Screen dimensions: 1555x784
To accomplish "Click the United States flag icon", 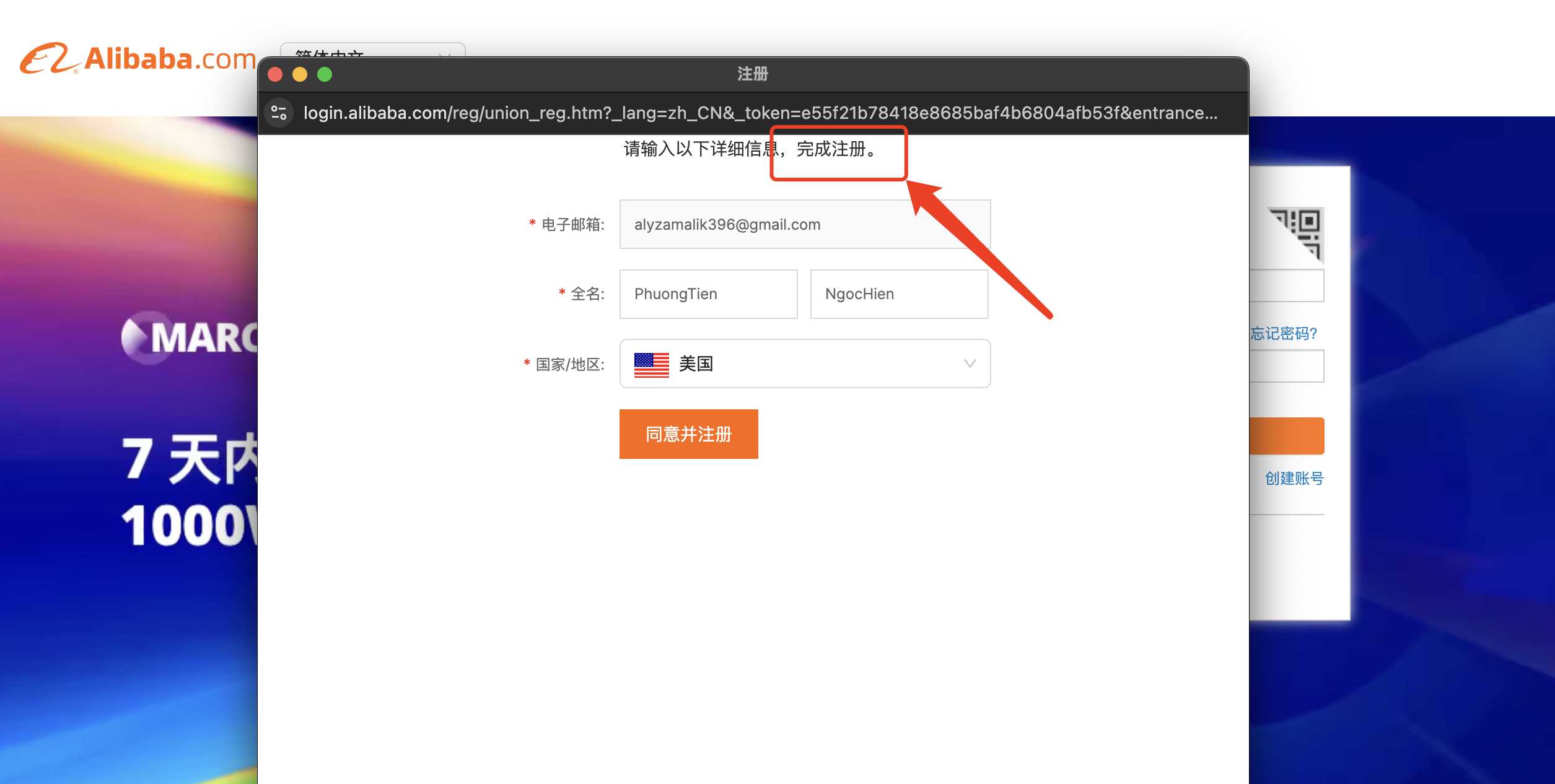I will pyautogui.click(x=651, y=364).
